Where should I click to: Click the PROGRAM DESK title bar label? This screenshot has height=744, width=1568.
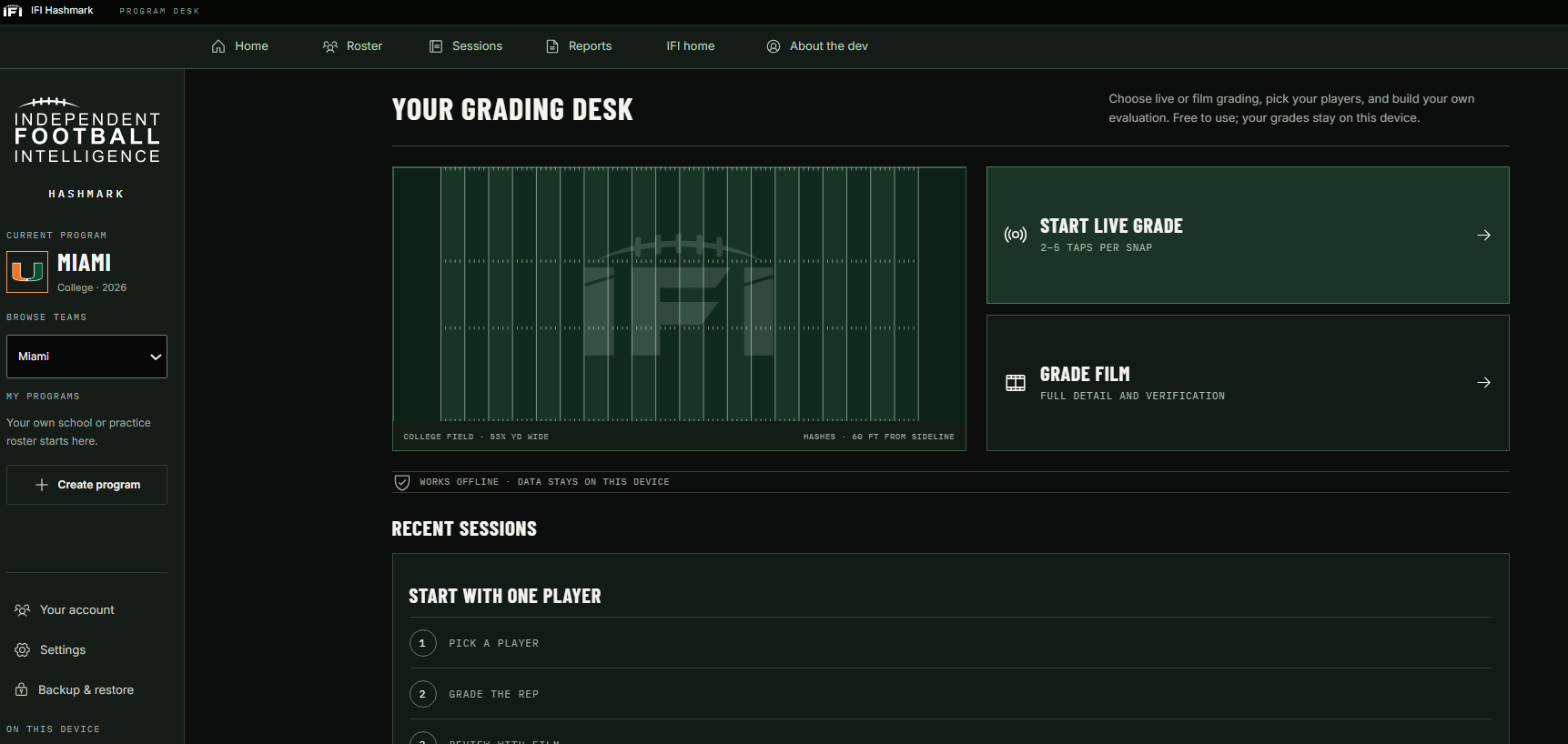pyautogui.click(x=159, y=11)
